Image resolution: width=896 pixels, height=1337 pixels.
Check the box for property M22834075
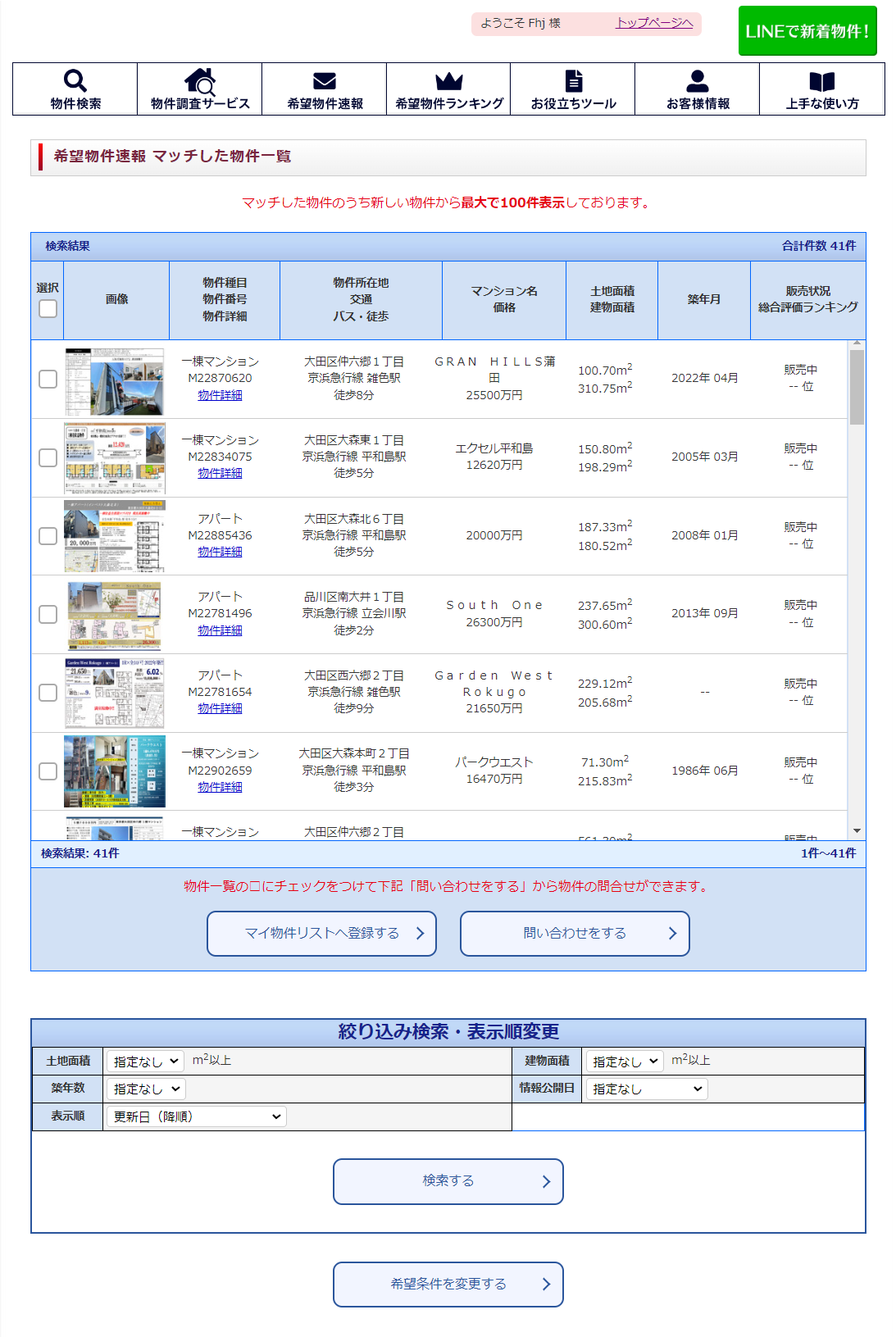[48, 457]
